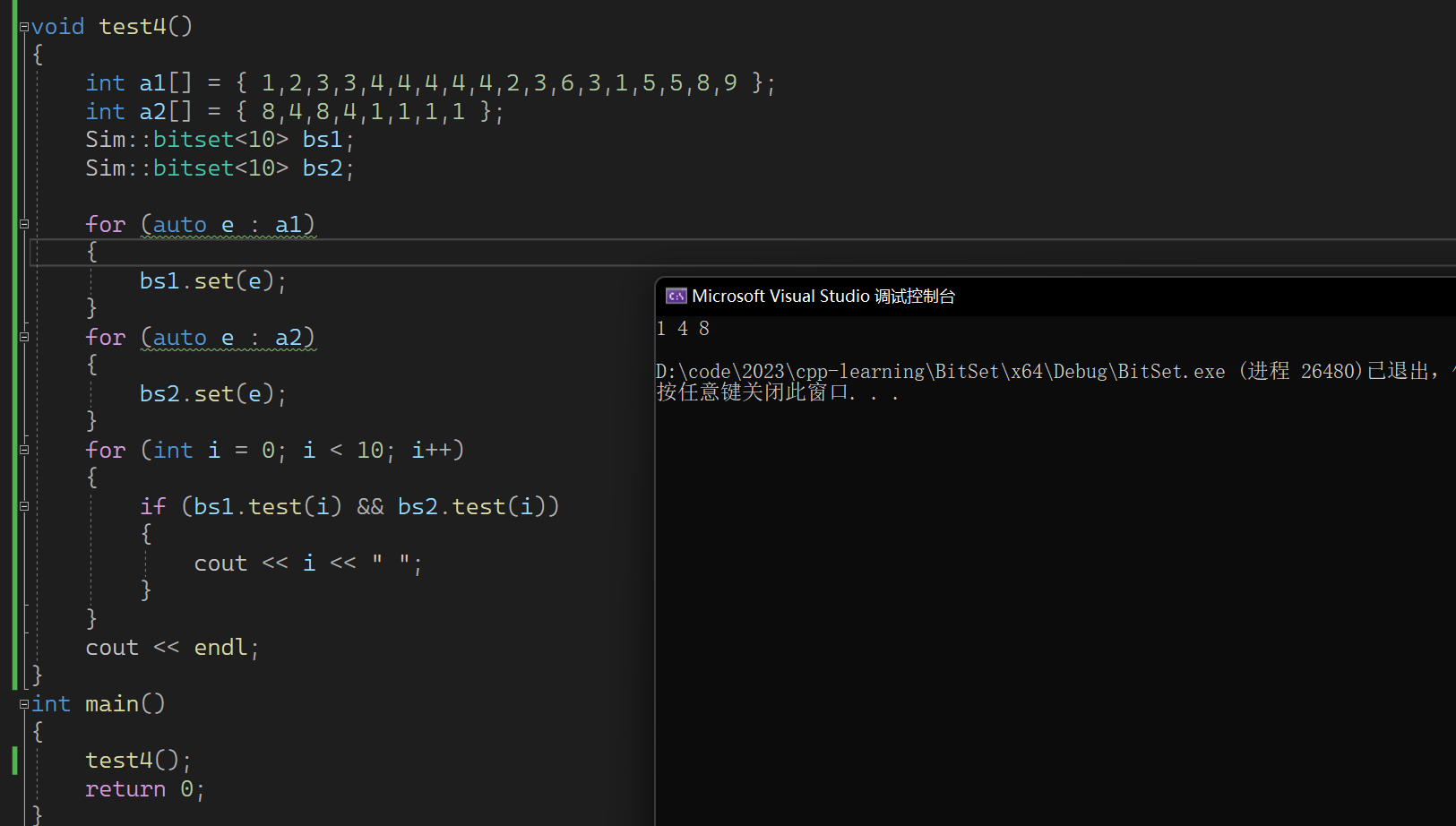Click the return 0; statement
Viewport: 1456px width, 826px height.
click(145, 789)
